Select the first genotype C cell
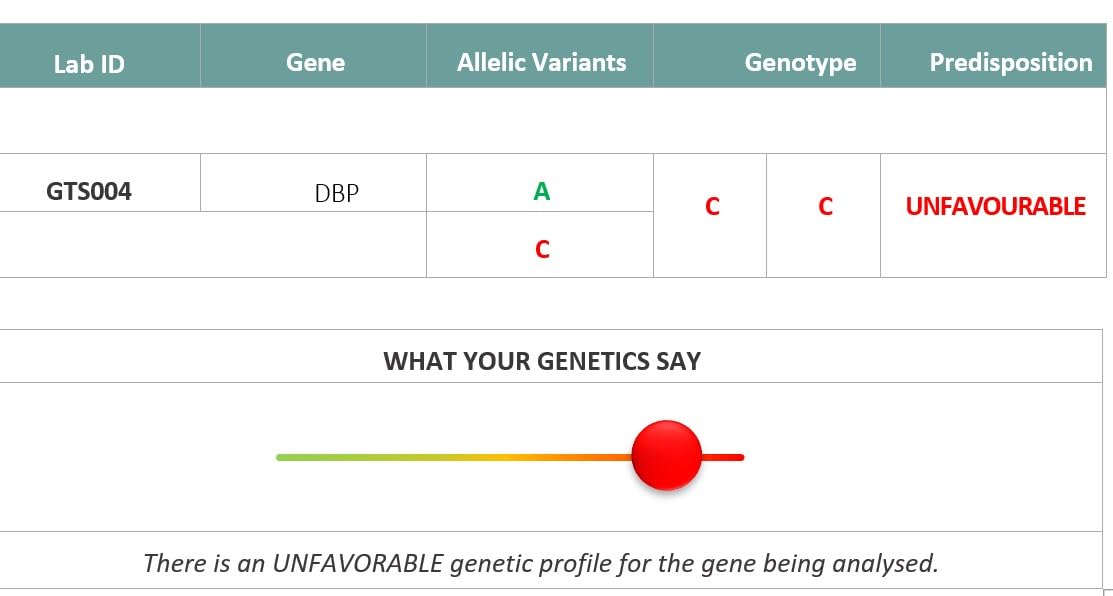 pos(712,207)
